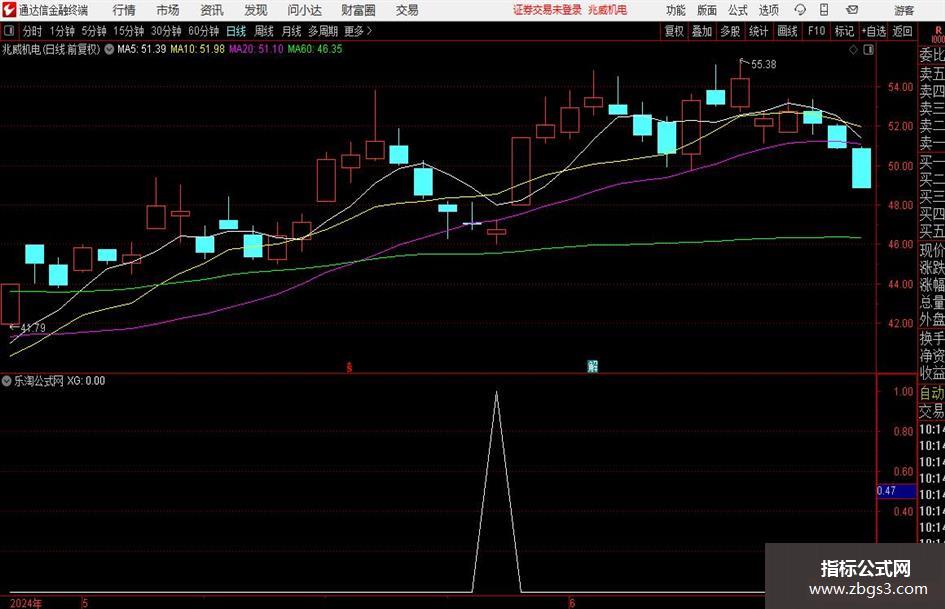Image resolution: width=945 pixels, height=609 pixels.
Task: Click the cyan 解 marker on chart
Action: pyautogui.click(x=592, y=366)
